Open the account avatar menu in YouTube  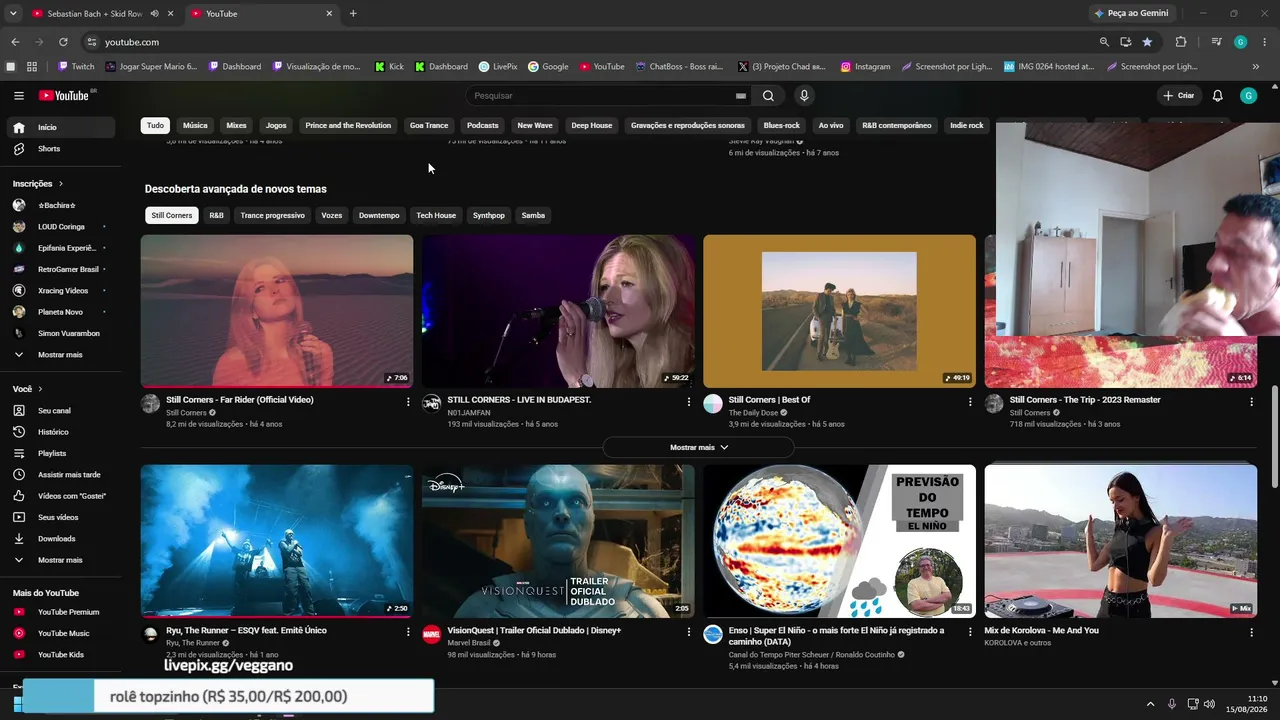pos(1248,96)
